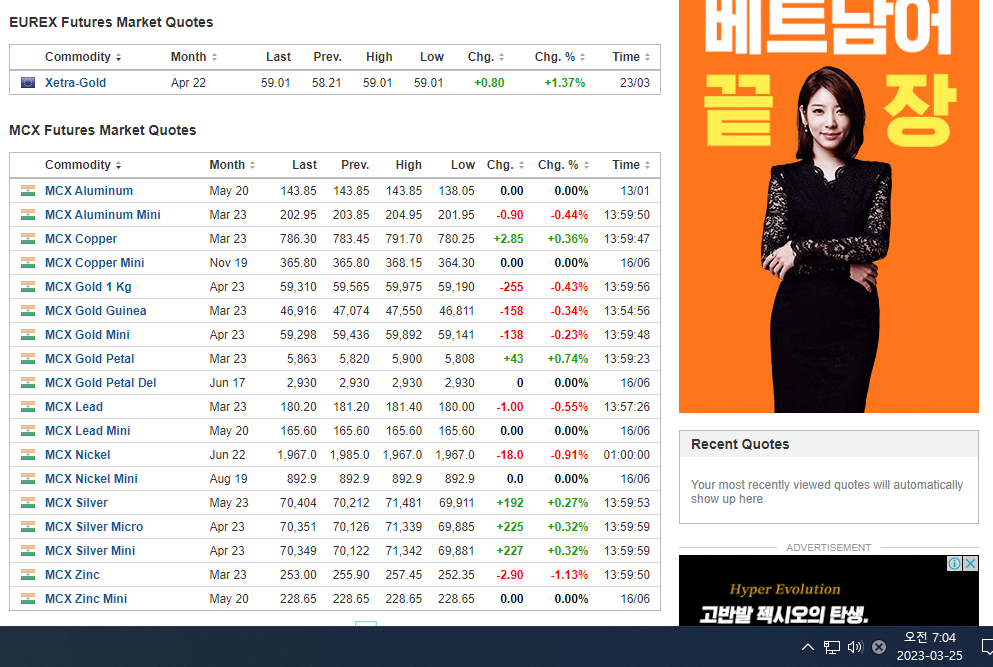Open the MCX Gold Petal link
The height and width of the screenshot is (667, 993).
tap(89, 359)
